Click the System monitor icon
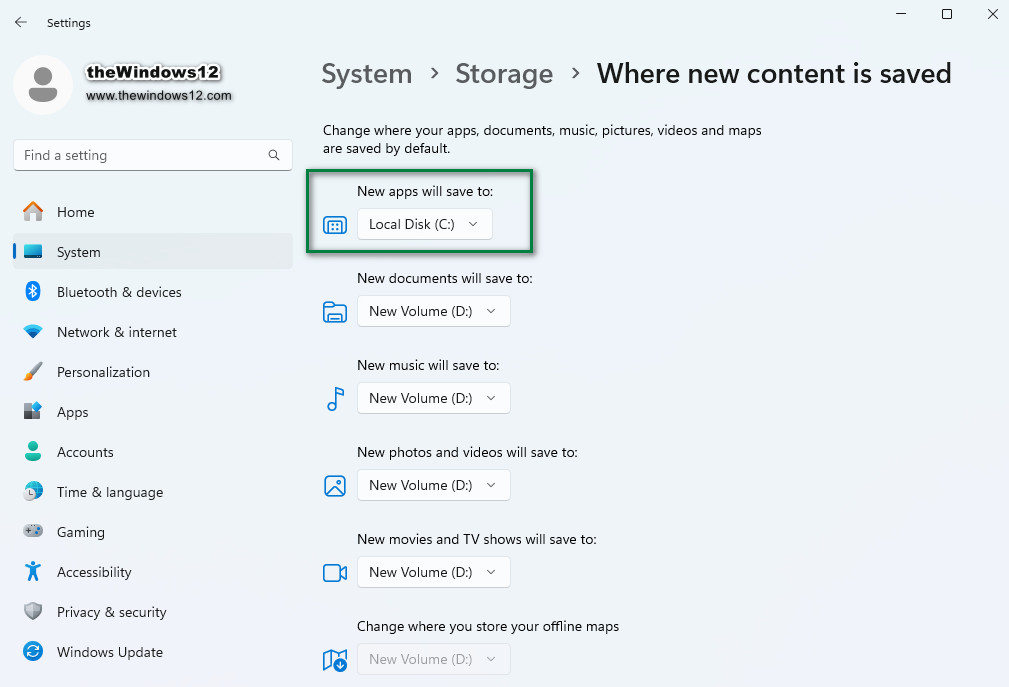Image resolution: width=1009 pixels, height=687 pixels. pos(33,252)
